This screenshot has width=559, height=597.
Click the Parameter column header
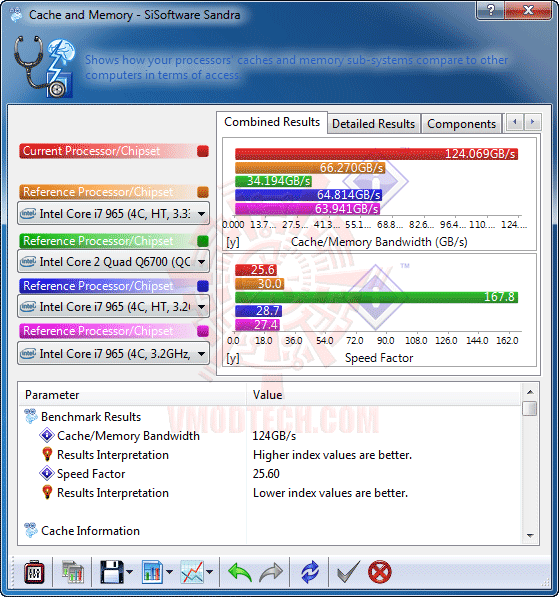(133, 395)
